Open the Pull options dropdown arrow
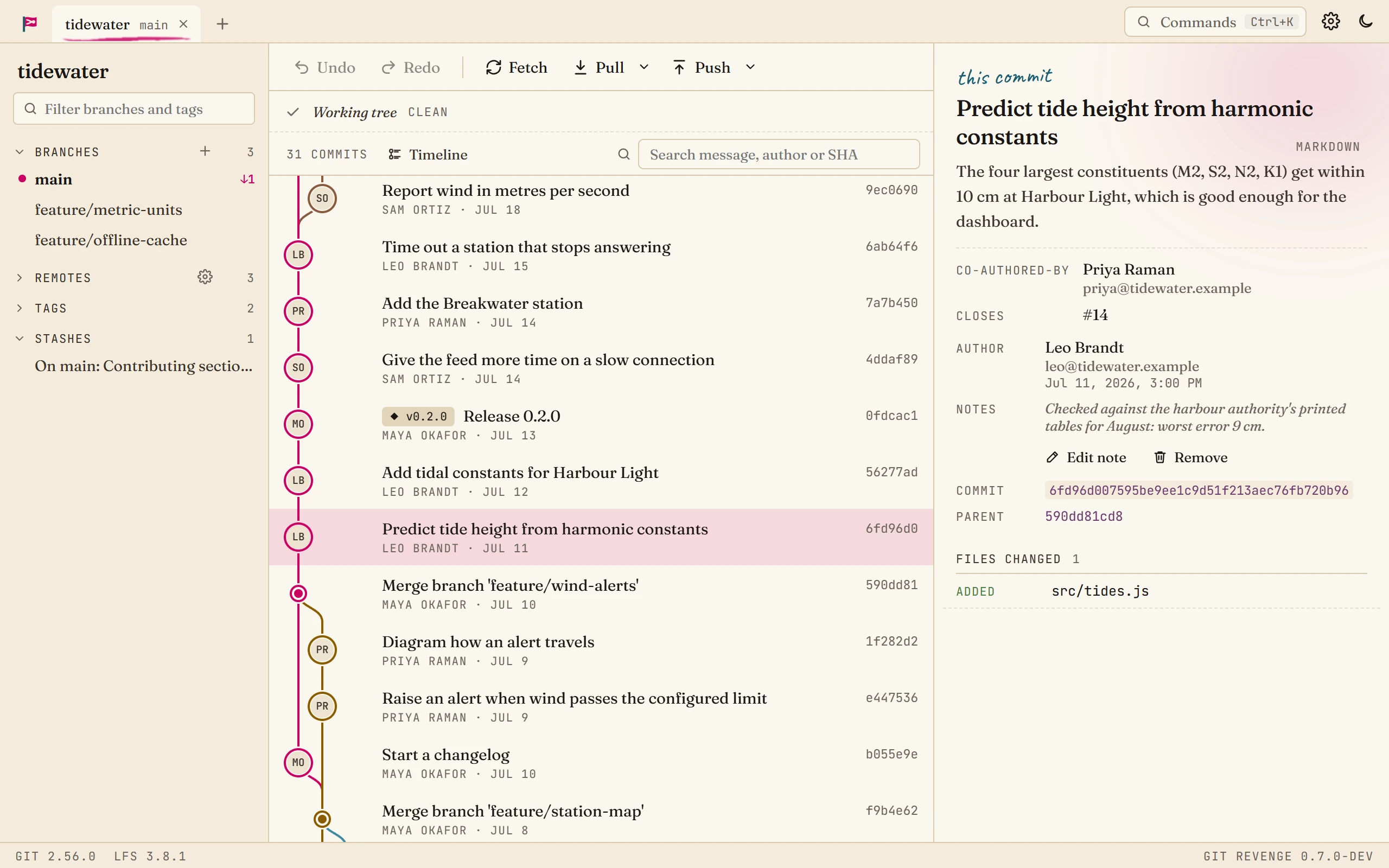1389x868 pixels. tap(644, 68)
